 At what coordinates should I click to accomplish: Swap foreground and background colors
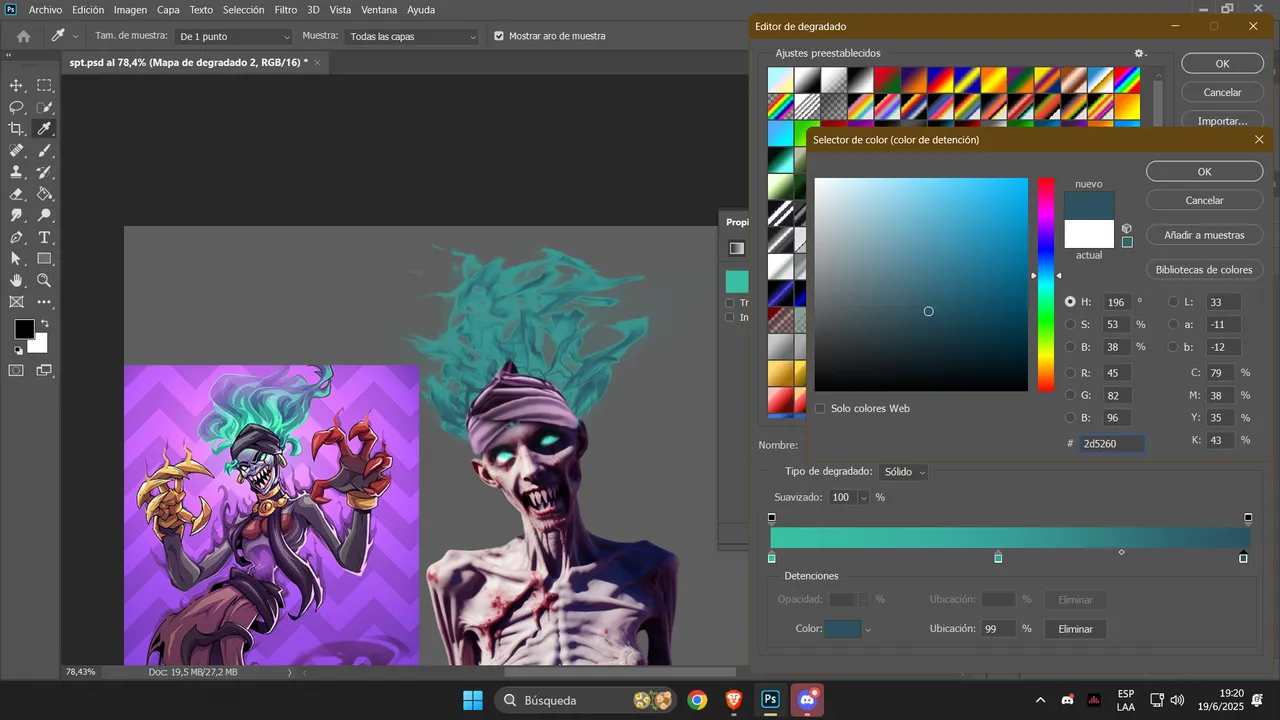44,324
